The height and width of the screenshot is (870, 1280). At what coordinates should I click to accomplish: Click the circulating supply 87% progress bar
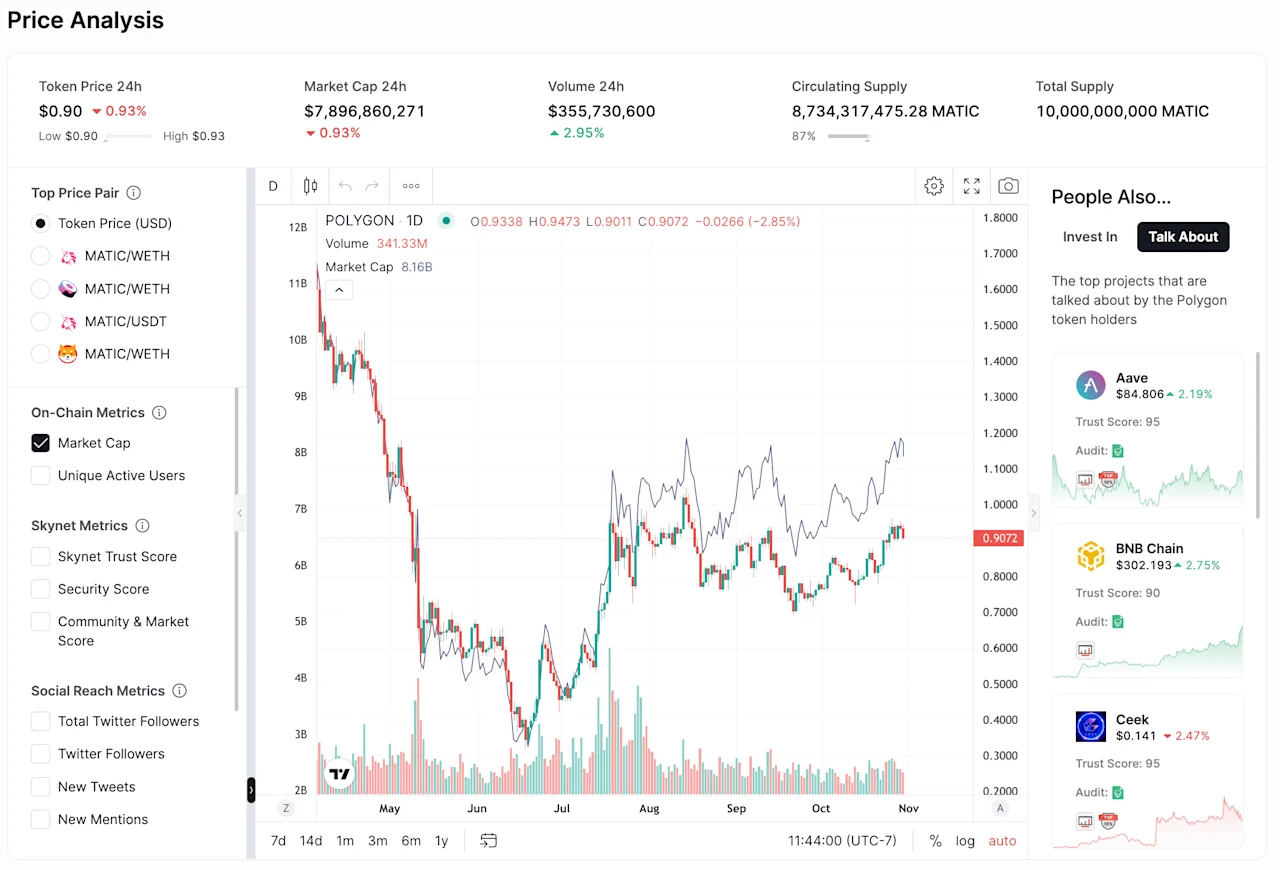(x=850, y=136)
